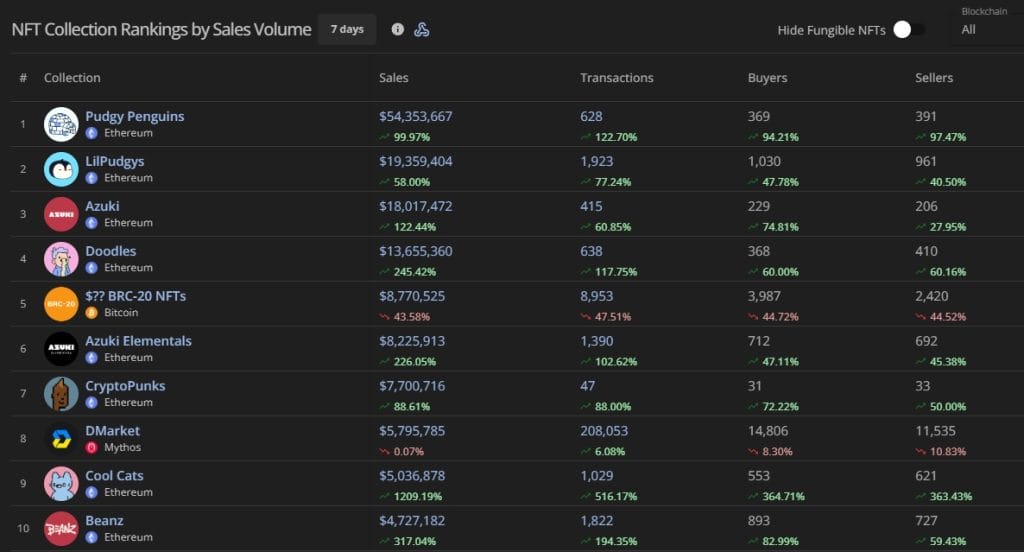Click the CryptoPunks collection avatar

tap(61, 394)
